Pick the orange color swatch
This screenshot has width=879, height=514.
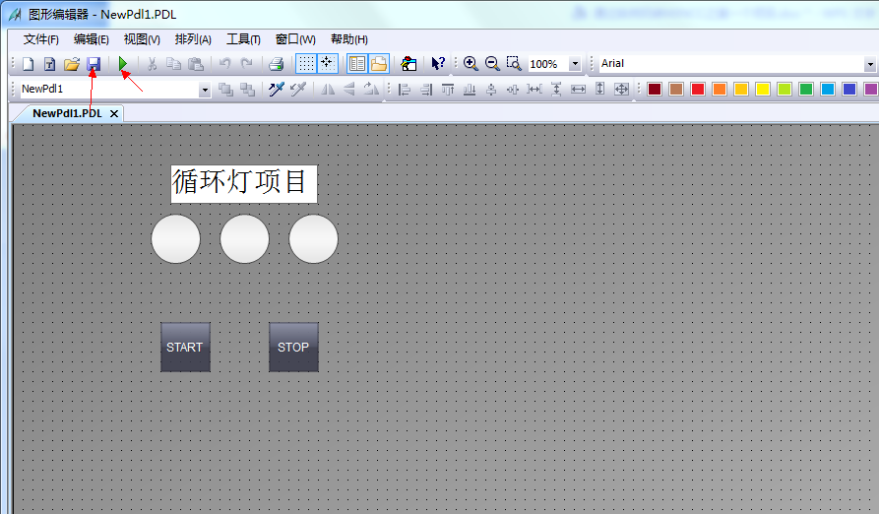coord(719,89)
